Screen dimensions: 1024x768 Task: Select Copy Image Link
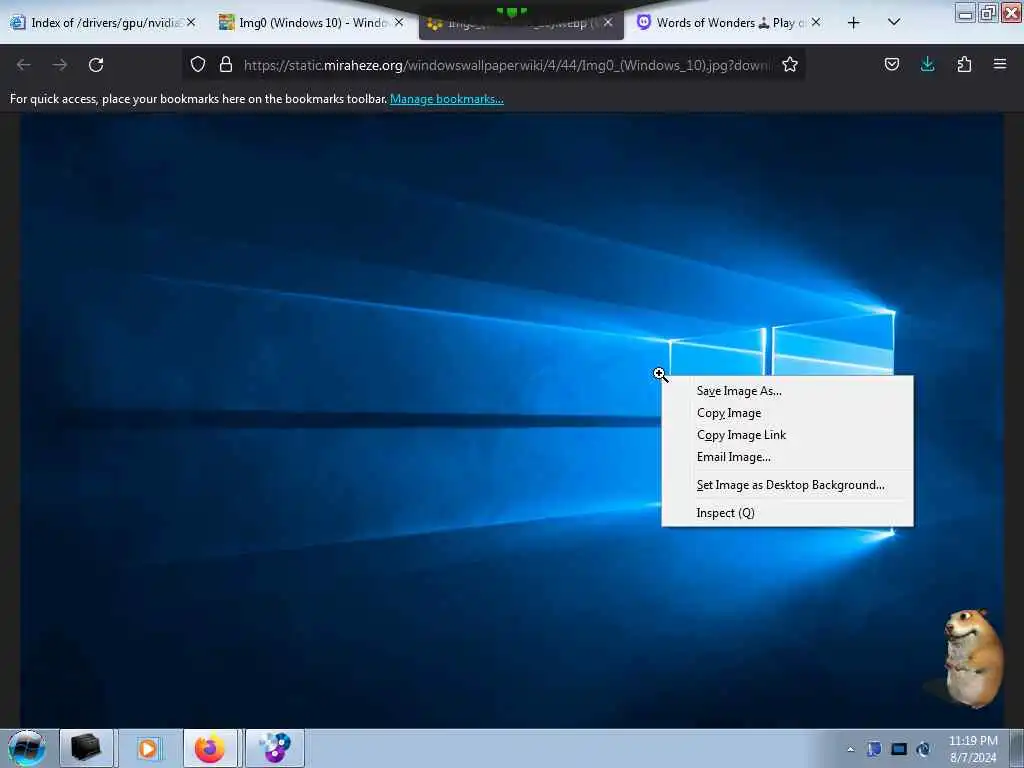[787, 435]
